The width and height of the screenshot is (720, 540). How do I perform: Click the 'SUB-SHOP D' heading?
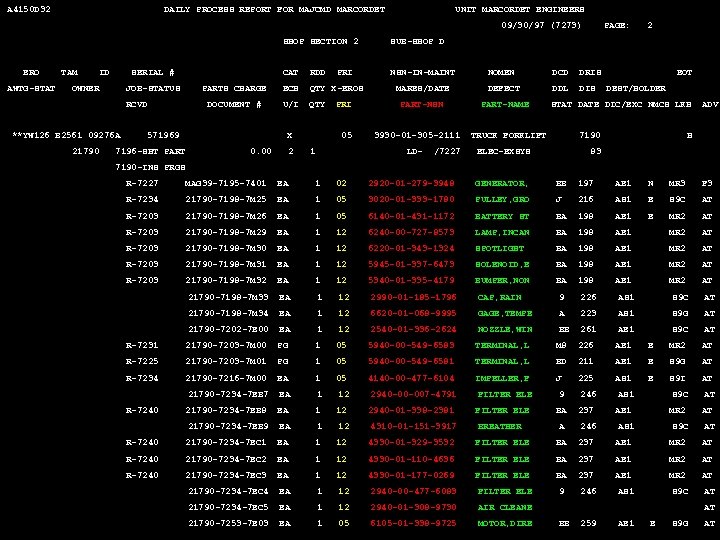[x=417, y=41]
